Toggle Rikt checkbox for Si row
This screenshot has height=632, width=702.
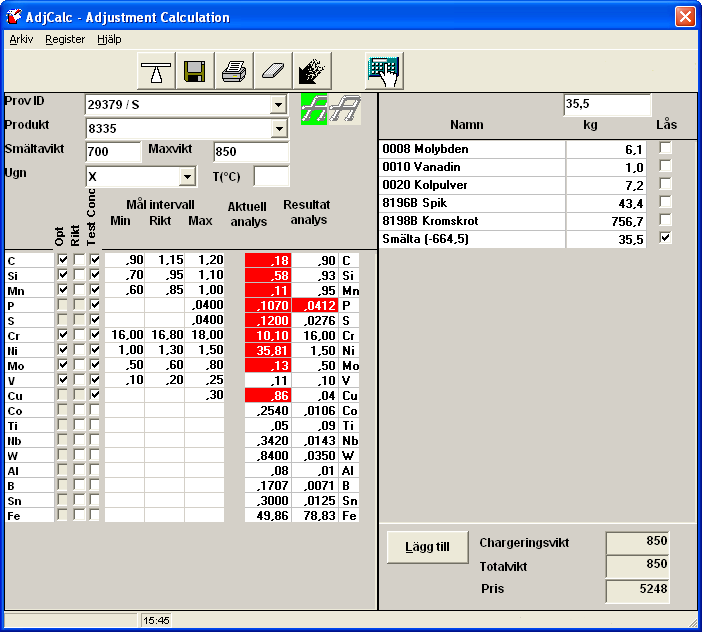[79, 275]
